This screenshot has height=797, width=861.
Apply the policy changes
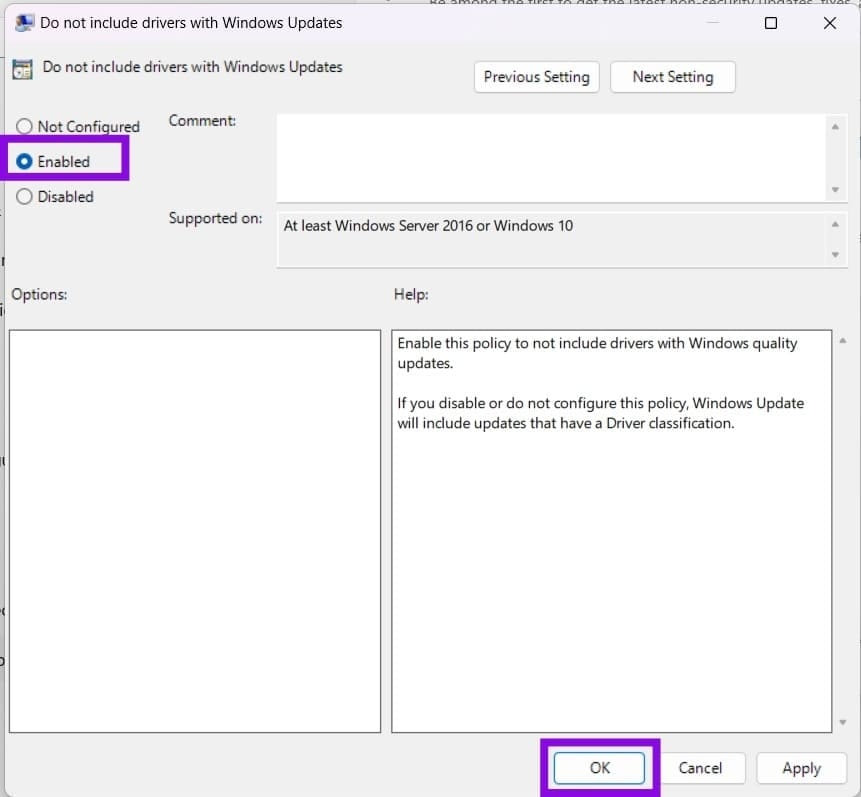(801, 768)
